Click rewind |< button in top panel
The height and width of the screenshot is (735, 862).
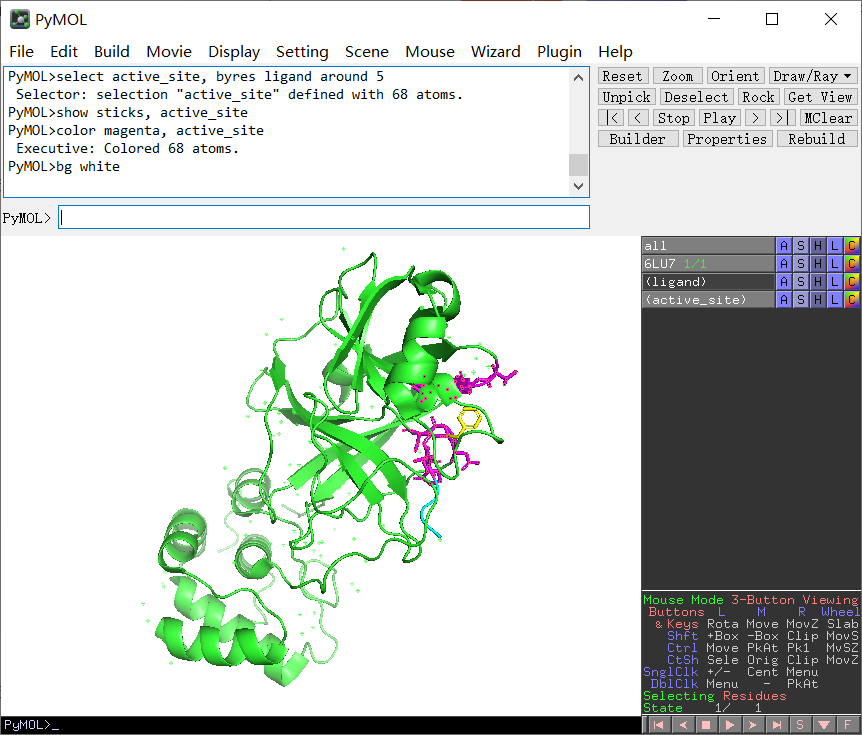point(611,118)
